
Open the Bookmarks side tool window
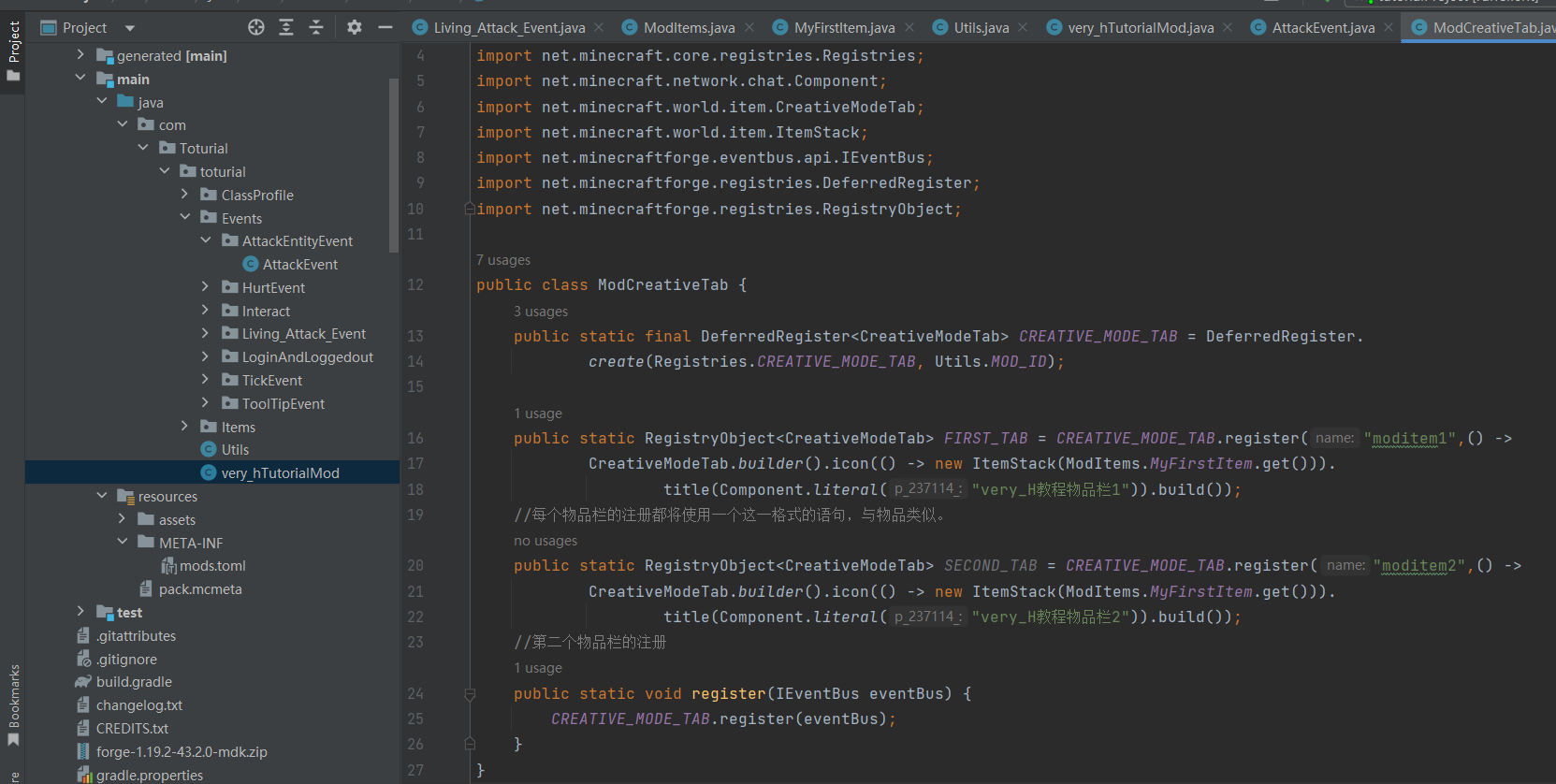(x=13, y=705)
